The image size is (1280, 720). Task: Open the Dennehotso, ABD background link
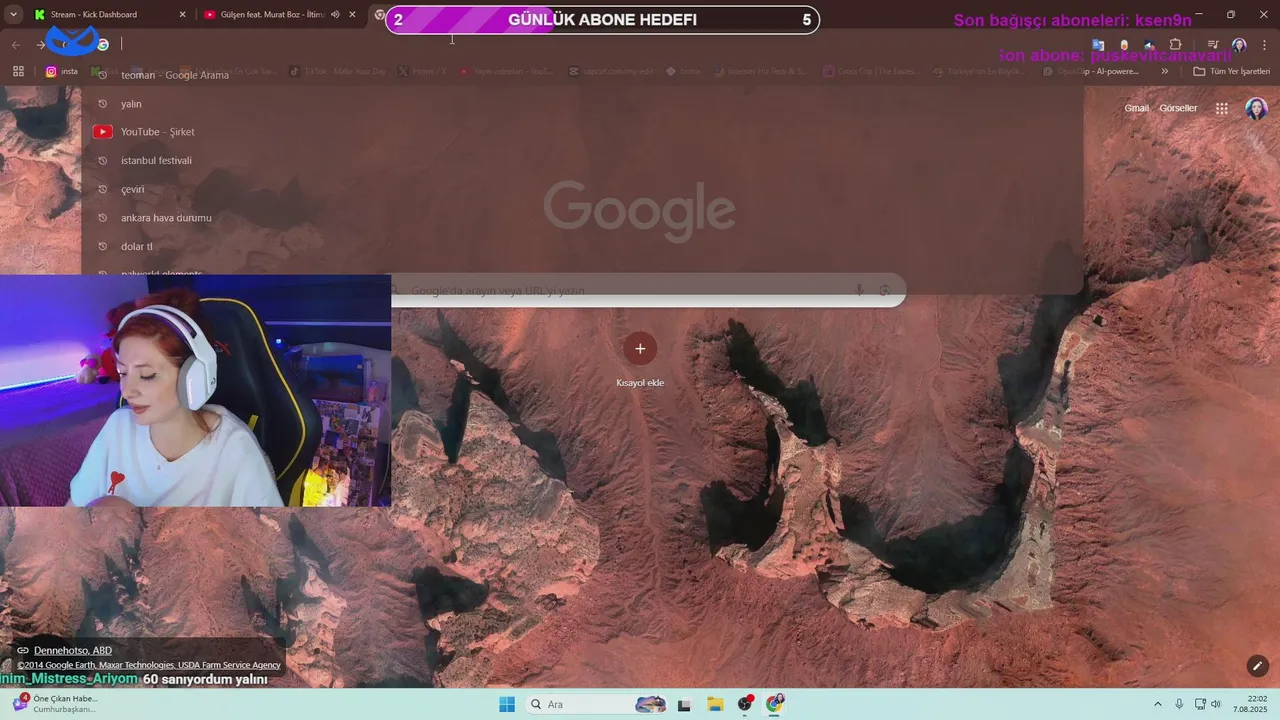click(x=73, y=650)
